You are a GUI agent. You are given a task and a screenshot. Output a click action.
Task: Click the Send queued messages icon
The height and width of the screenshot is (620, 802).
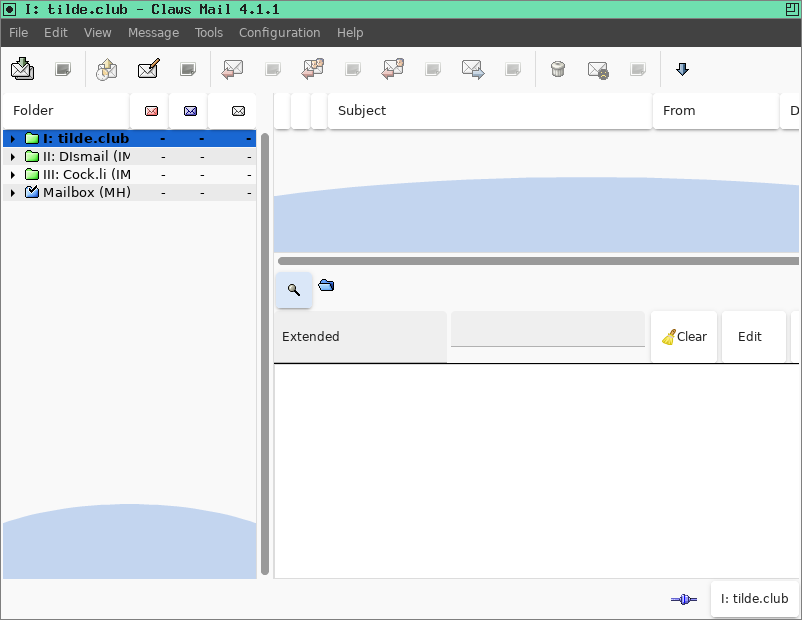(x=106, y=69)
